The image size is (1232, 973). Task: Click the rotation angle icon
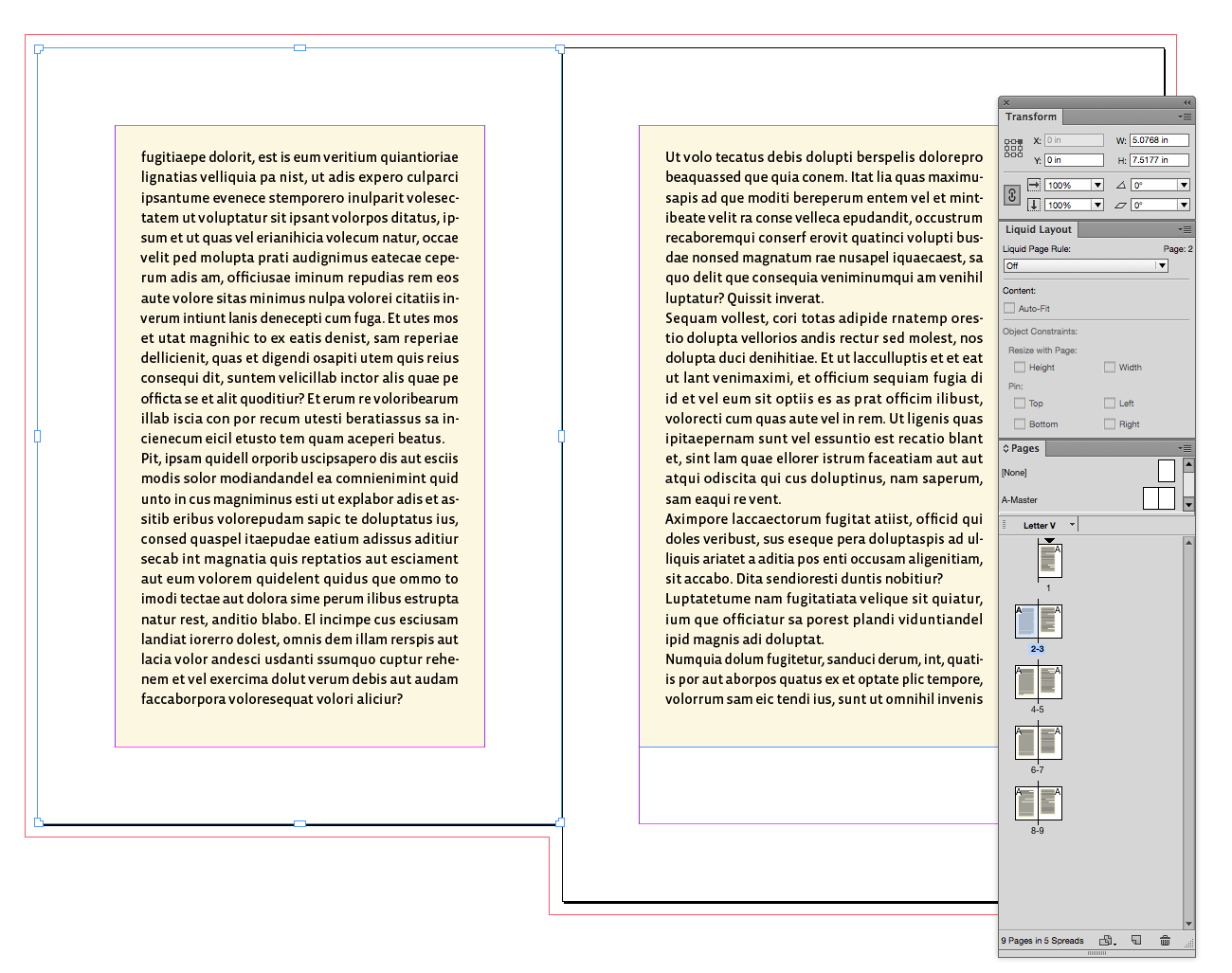coord(1121,185)
